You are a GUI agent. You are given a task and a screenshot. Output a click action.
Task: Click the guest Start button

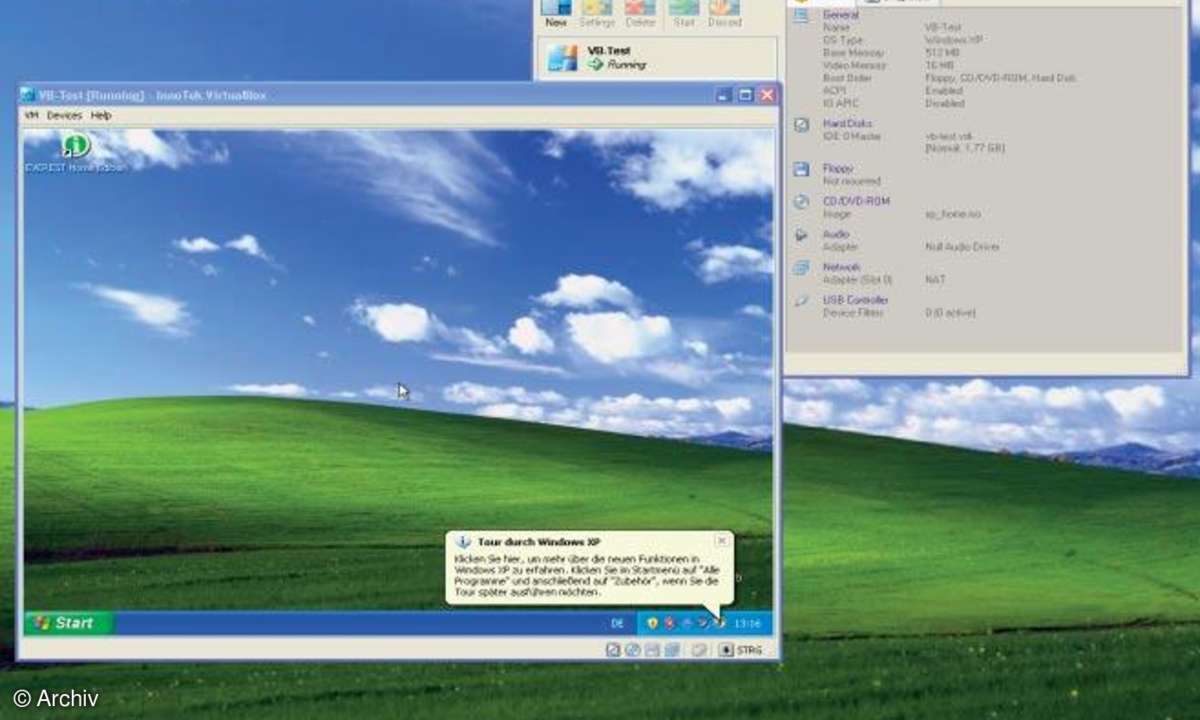[x=69, y=623]
